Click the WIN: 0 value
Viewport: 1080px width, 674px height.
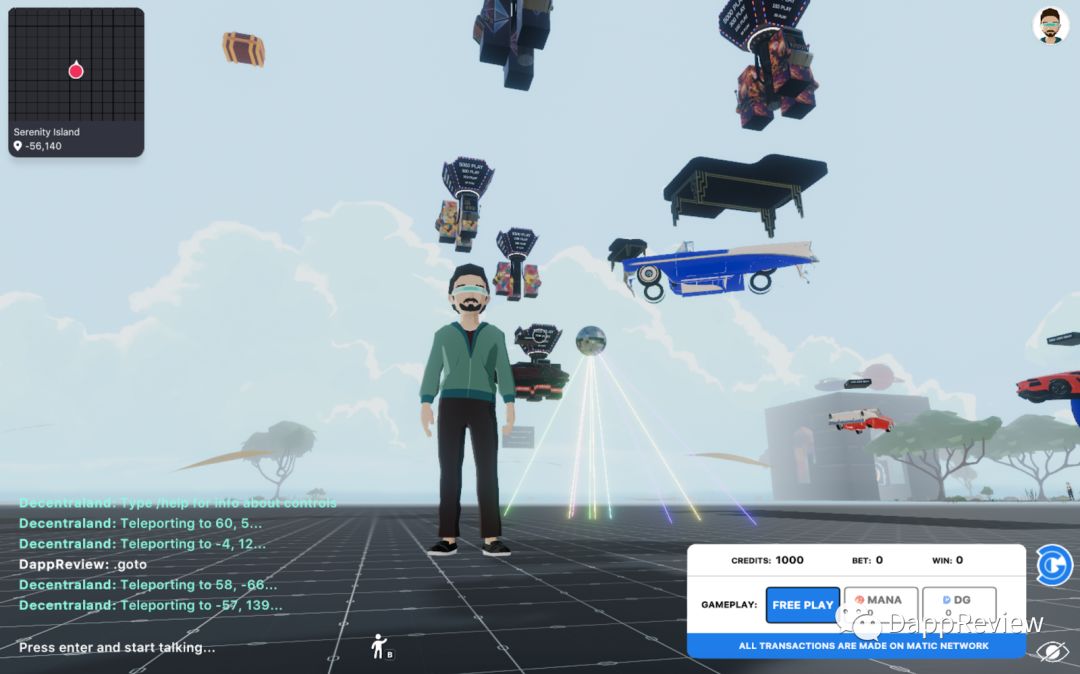coord(948,560)
